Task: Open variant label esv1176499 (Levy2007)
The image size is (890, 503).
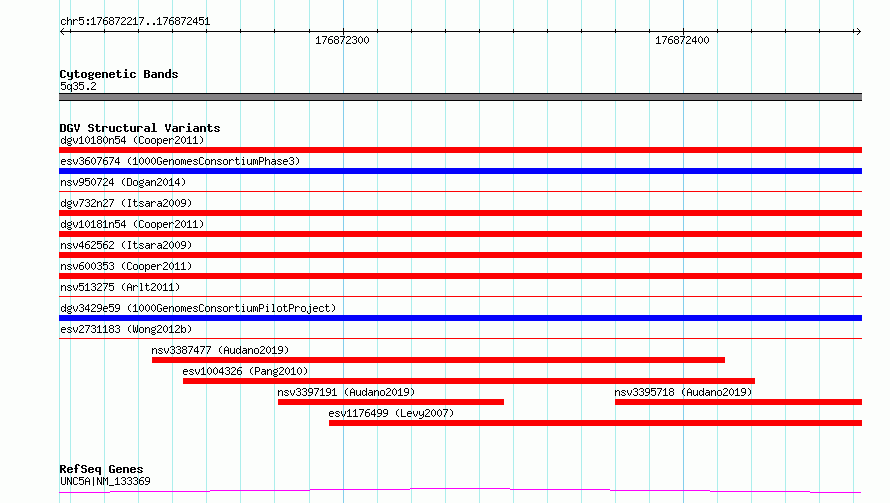Action: click(x=391, y=413)
